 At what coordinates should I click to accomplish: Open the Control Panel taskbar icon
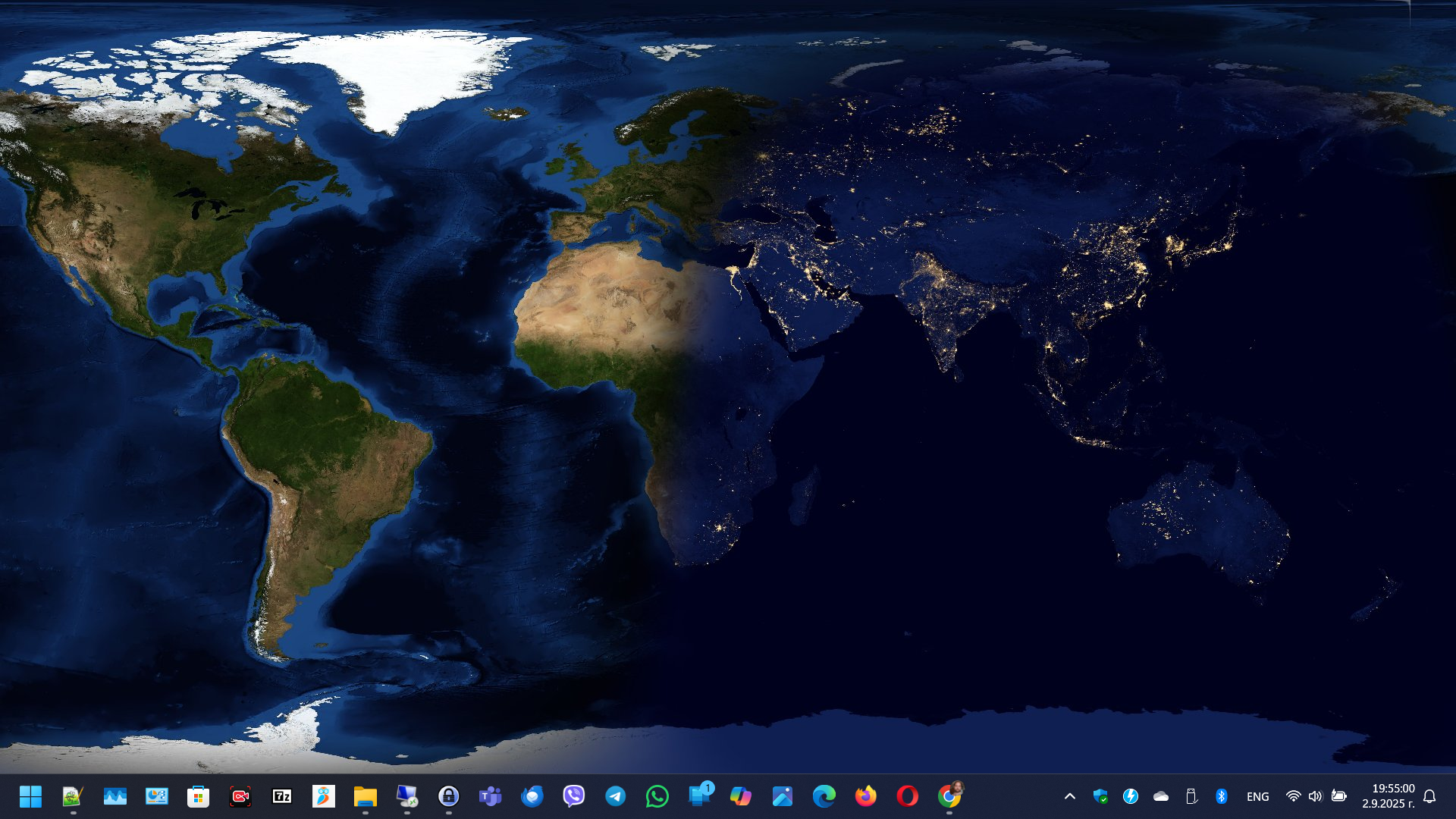click(x=156, y=796)
